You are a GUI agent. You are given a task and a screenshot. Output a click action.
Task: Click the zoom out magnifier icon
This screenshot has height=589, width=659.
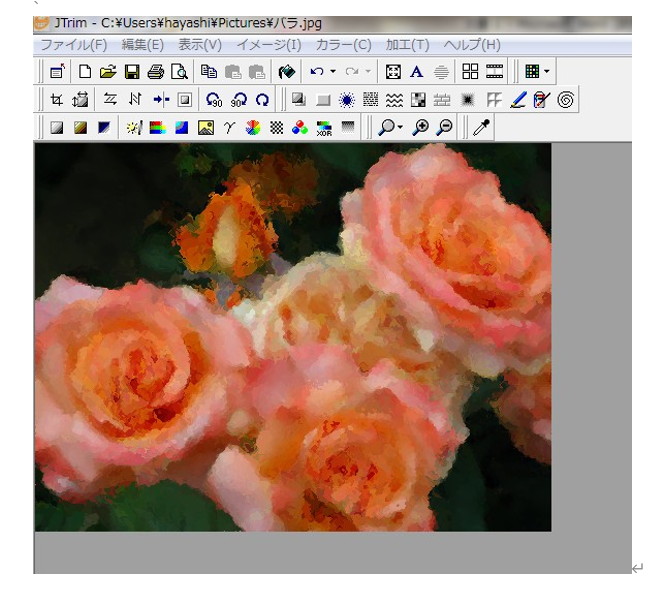tap(445, 128)
